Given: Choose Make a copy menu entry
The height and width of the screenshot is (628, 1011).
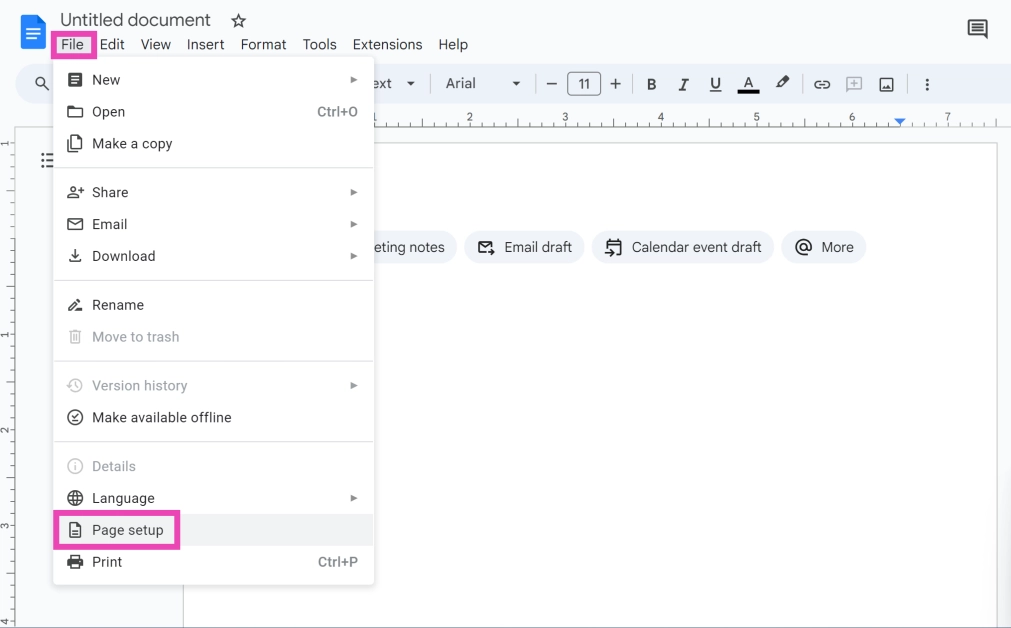Looking at the screenshot, I should (132, 144).
